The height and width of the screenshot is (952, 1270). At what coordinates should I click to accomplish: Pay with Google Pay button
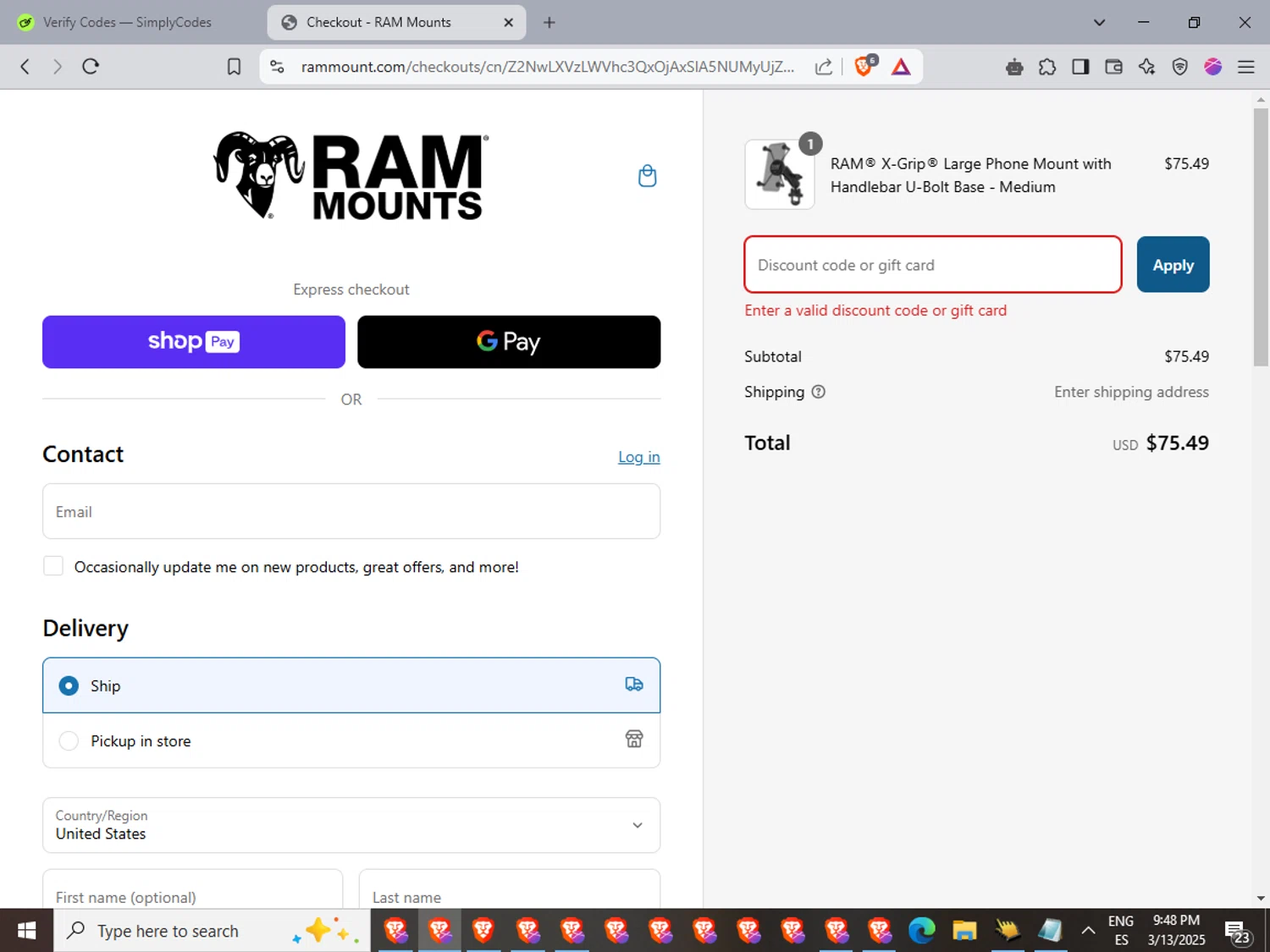[x=509, y=342]
